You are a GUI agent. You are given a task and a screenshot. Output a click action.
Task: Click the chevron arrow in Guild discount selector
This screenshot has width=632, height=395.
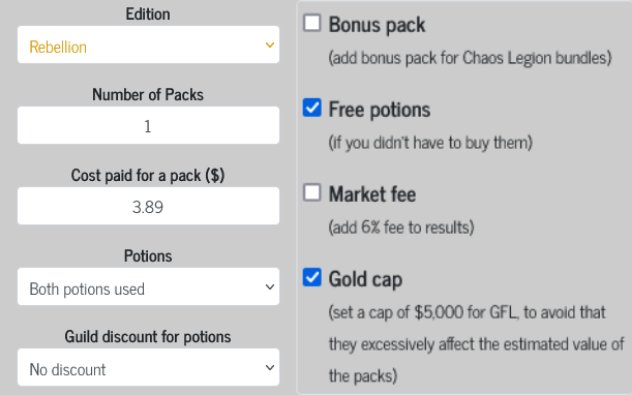coord(270,368)
